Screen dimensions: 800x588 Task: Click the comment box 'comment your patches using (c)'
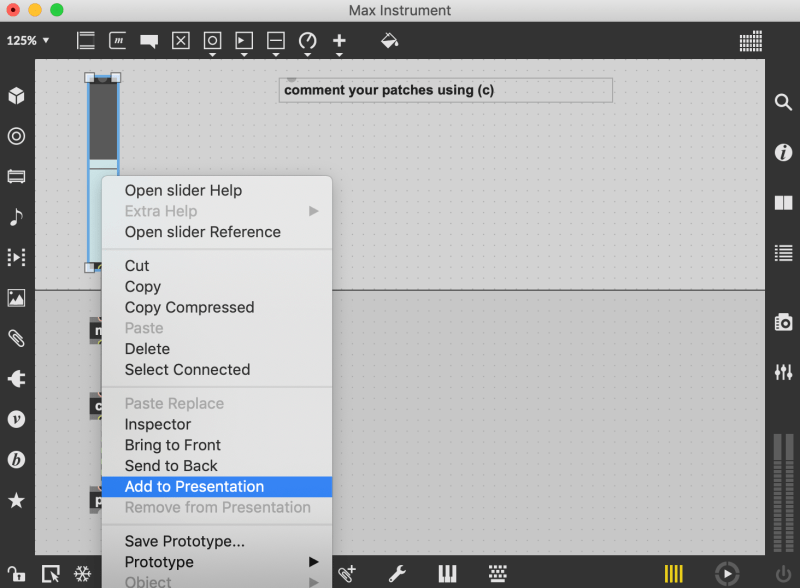click(445, 90)
